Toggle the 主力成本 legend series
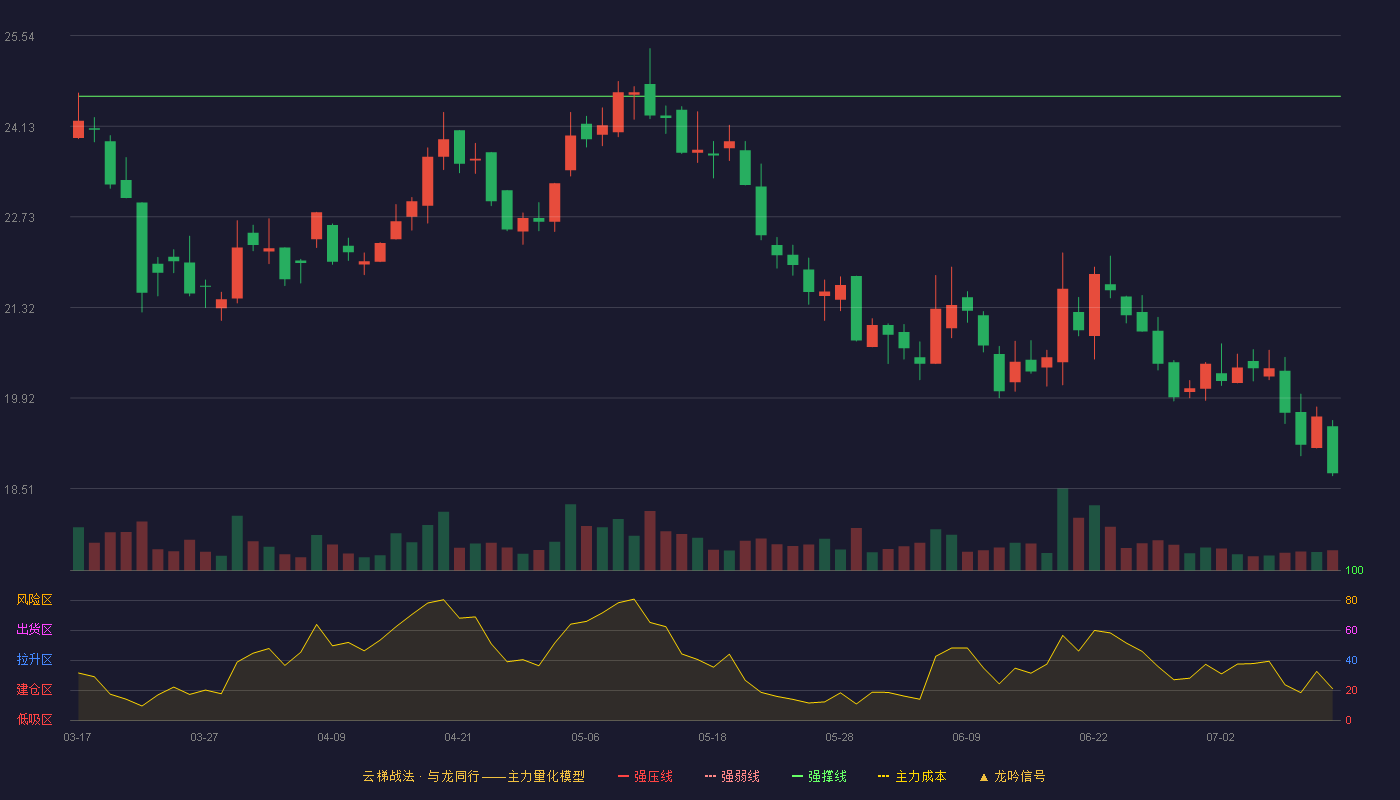Screen dimensions: 1400x800 912,776
